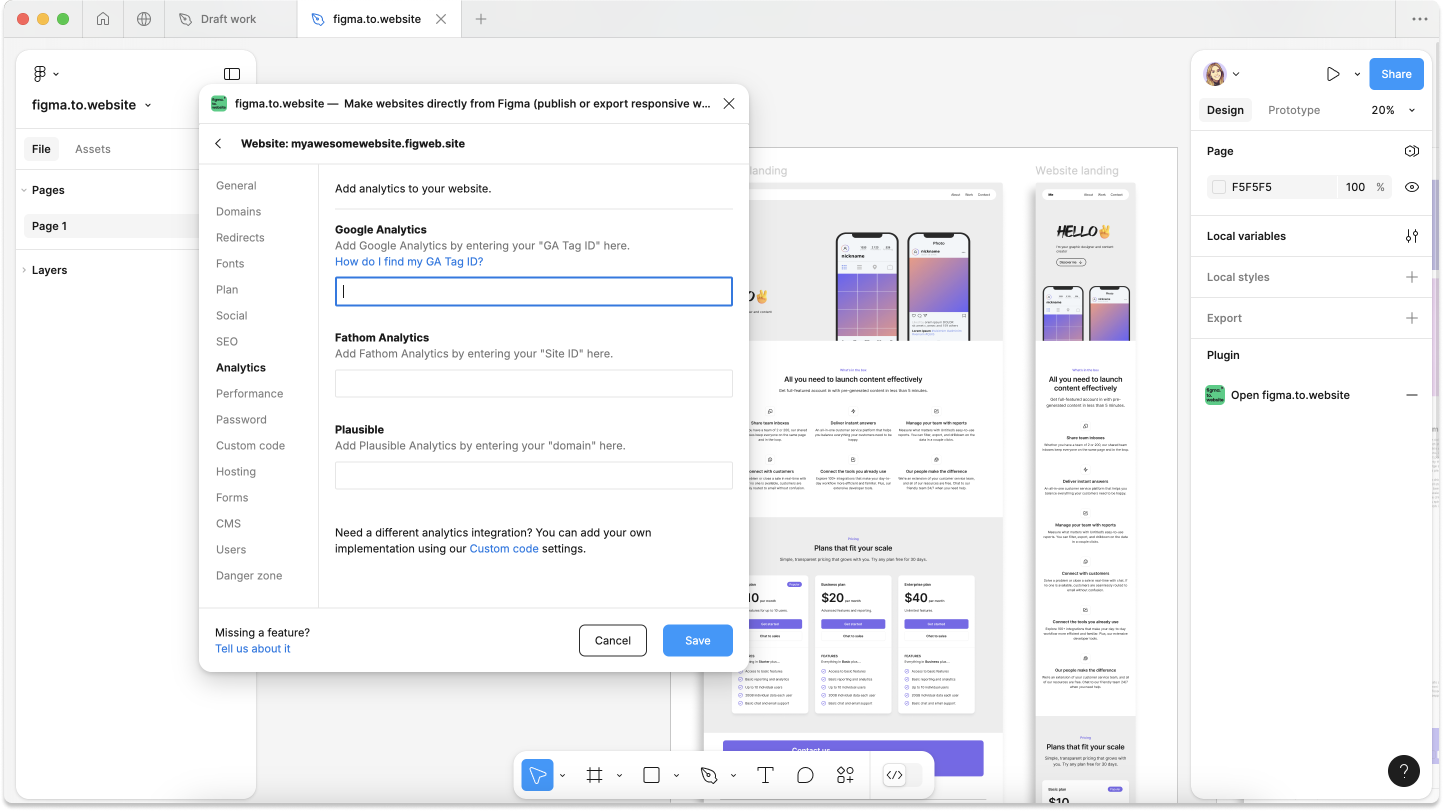Viewport: 1443px width, 811px height.
Task: Open the file name figma.to.website dropdown
Action: point(92,105)
